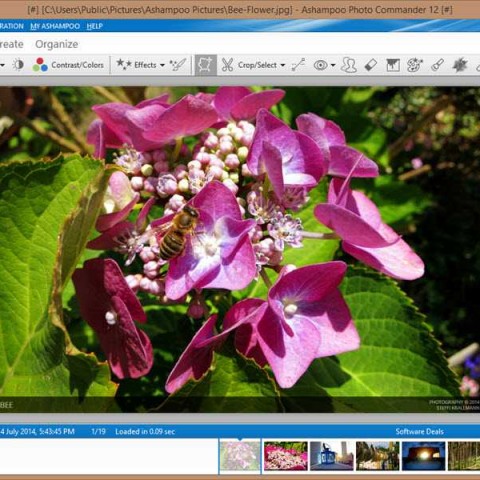The height and width of the screenshot is (480, 480).
Task: Select the straighten line tool
Action: point(298,65)
